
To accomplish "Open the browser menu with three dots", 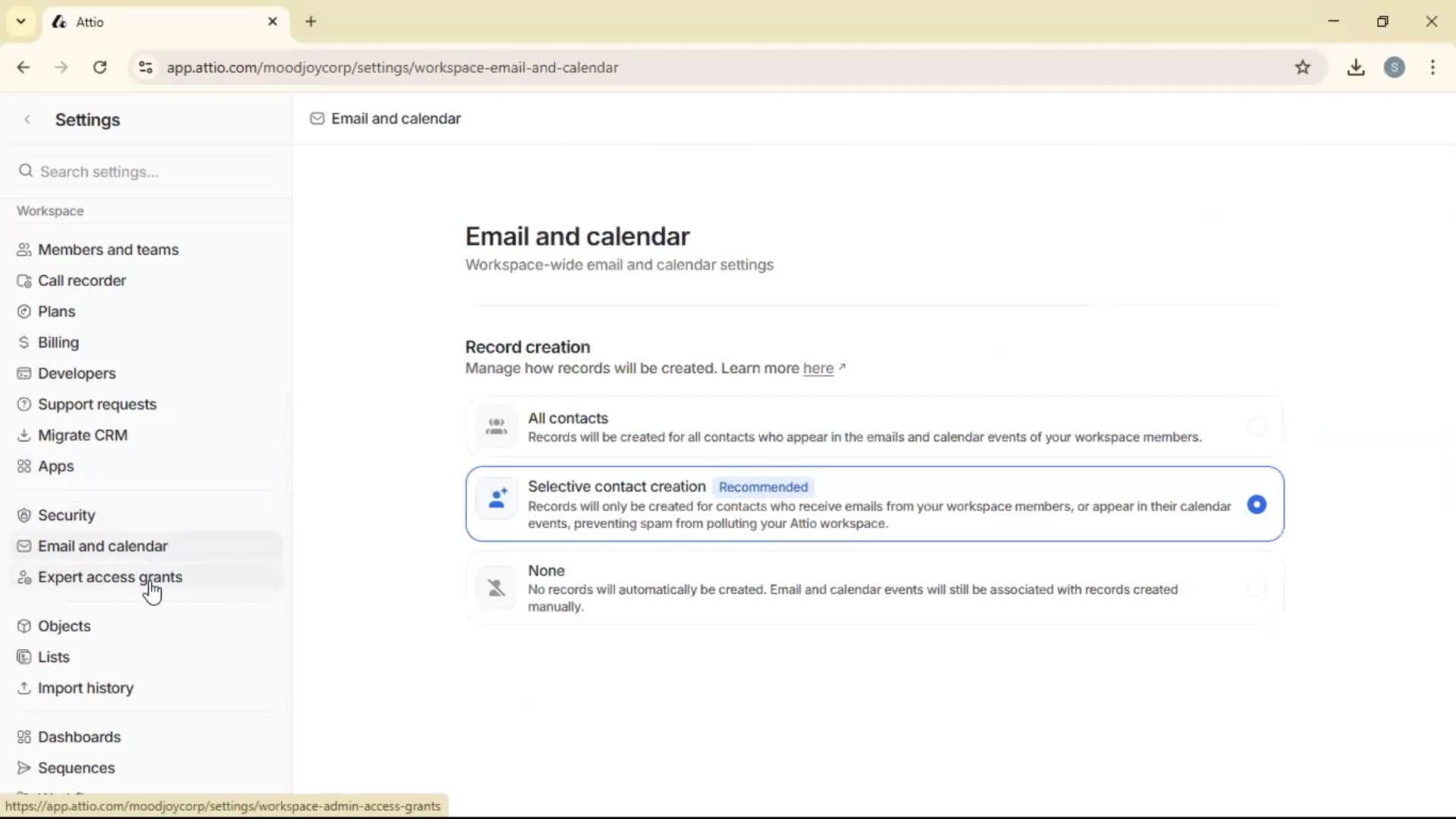I will coord(1432,67).
